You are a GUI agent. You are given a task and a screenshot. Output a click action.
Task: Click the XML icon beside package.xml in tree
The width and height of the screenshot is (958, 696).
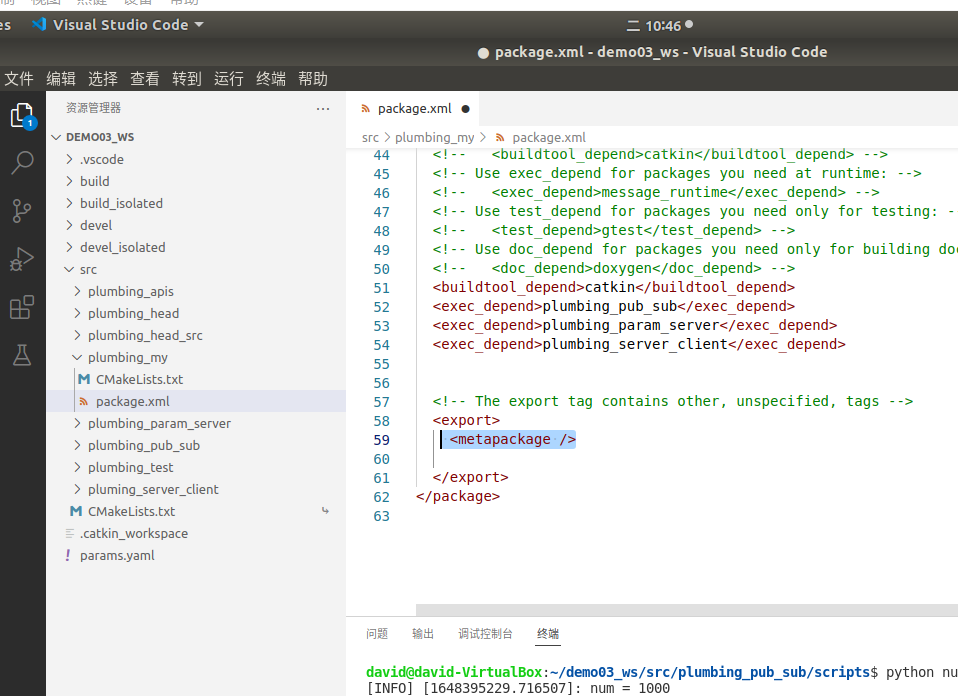(84, 401)
